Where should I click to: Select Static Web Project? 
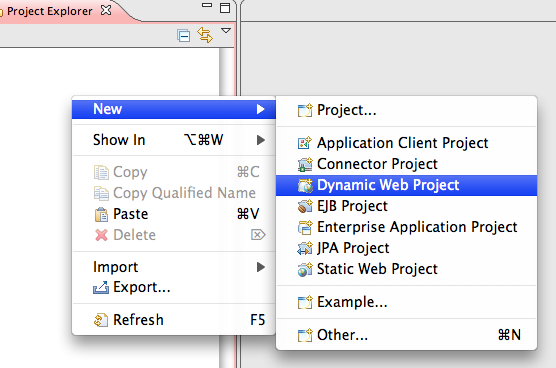[x=406, y=269]
